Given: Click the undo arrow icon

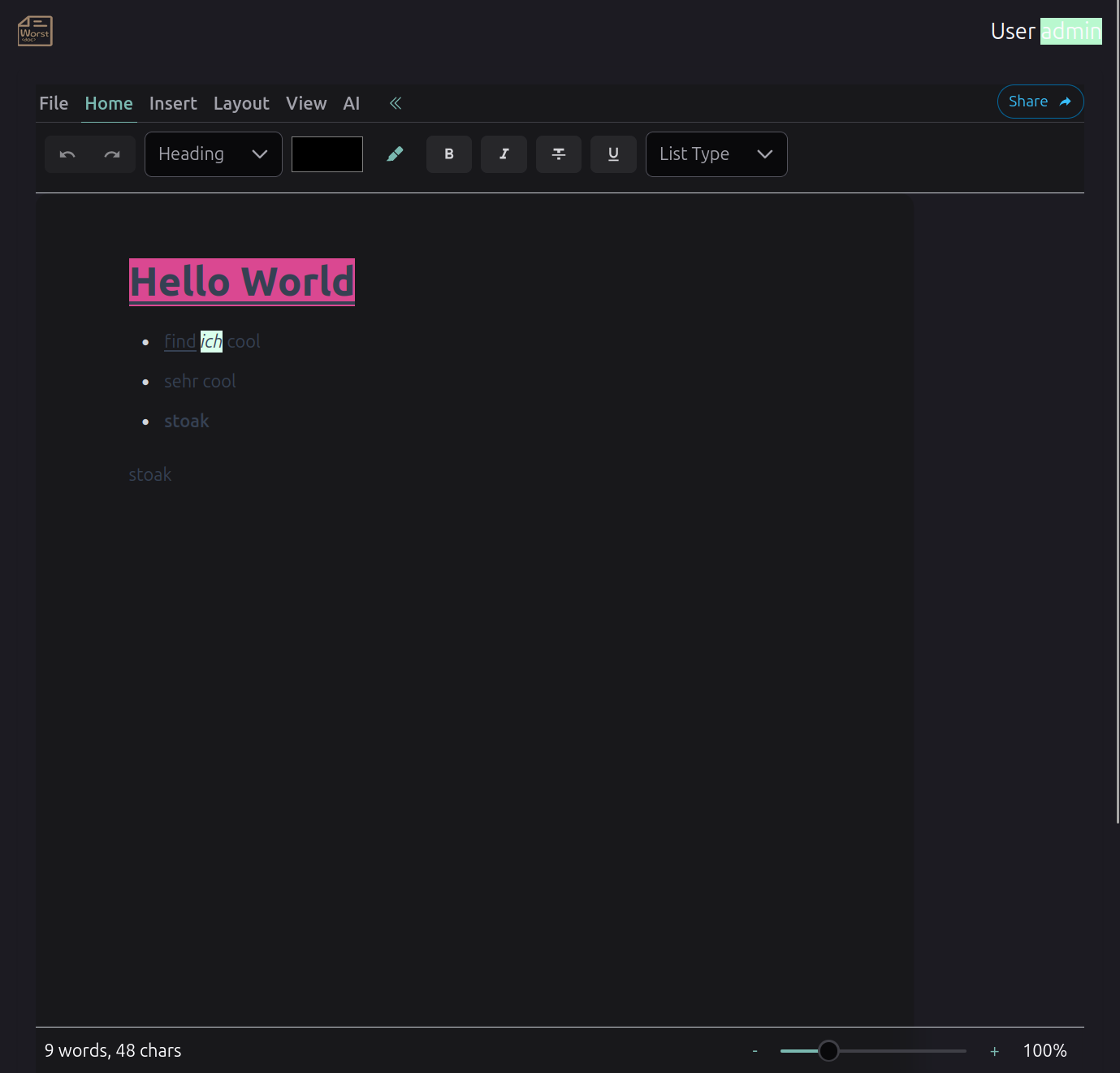Looking at the screenshot, I should tap(67, 154).
